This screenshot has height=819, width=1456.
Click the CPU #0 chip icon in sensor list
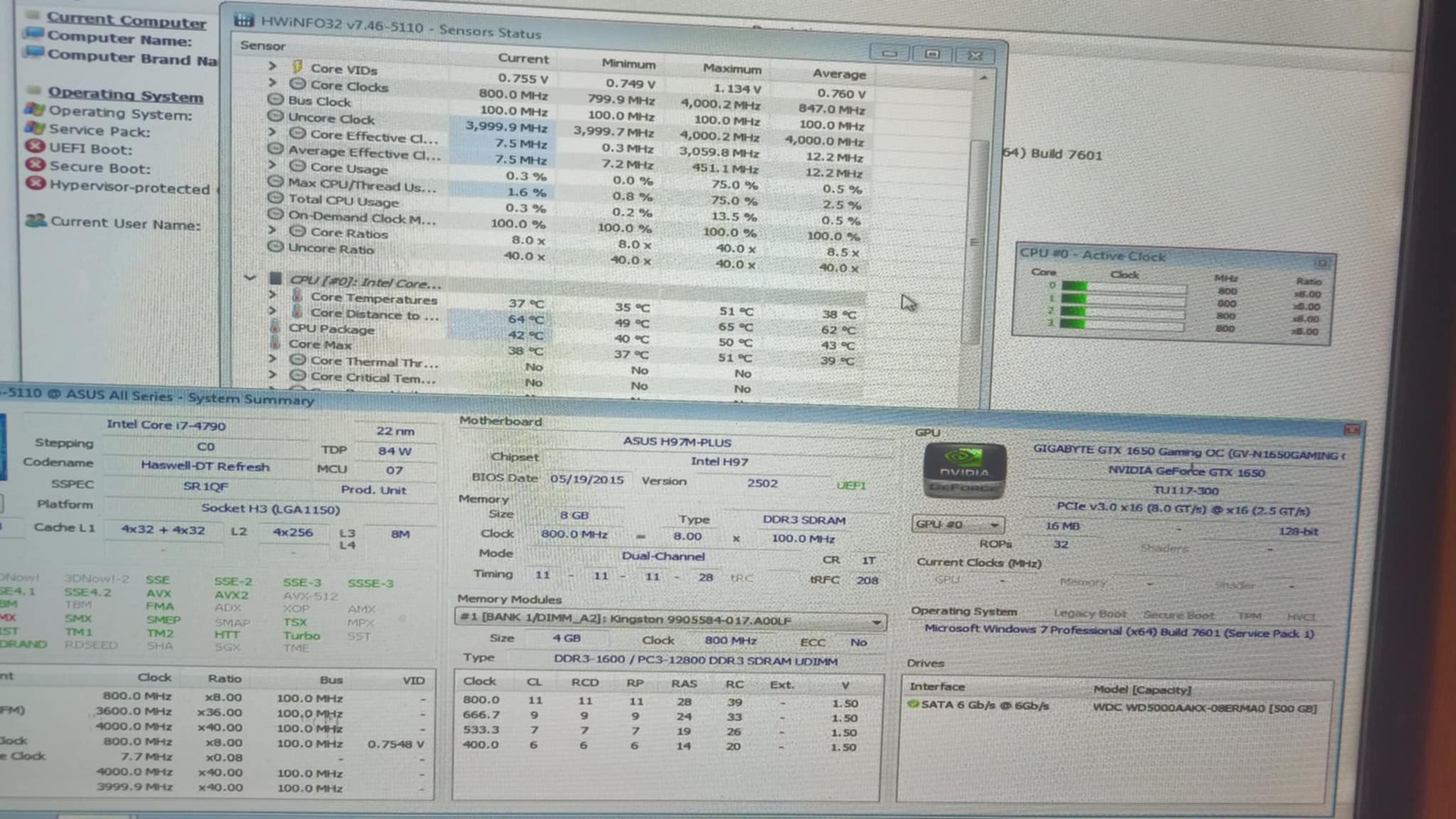click(276, 279)
